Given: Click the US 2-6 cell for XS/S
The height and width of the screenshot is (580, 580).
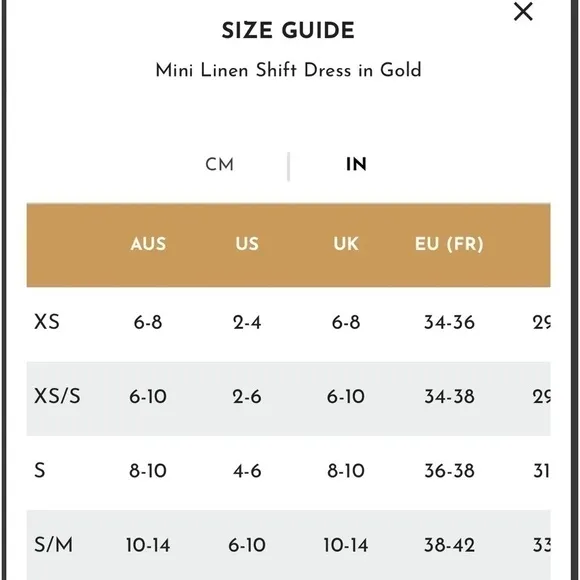Looking at the screenshot, I should click(x=247, y=397).
